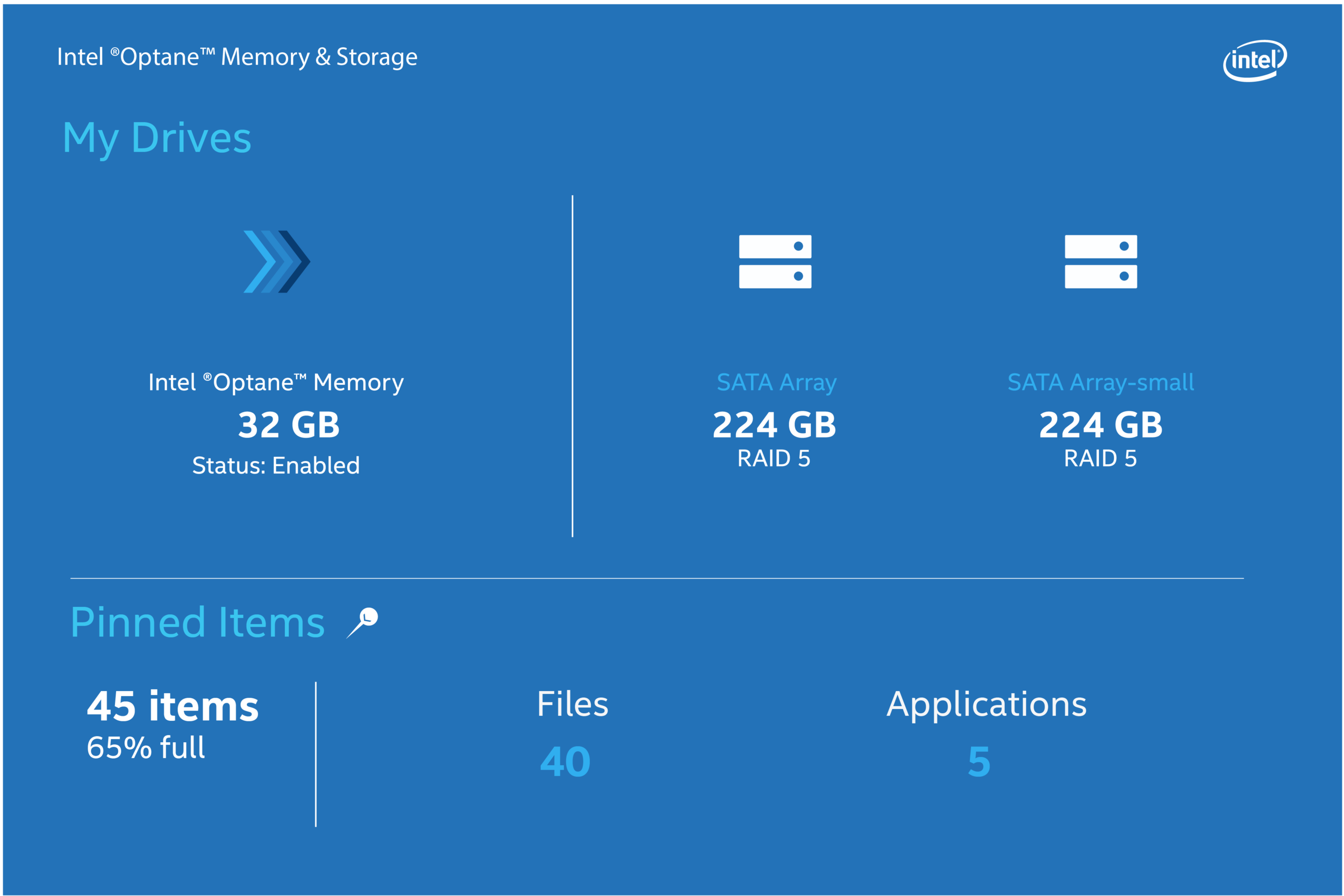Viewport: 1344px width, 896px height.
Task: Click the Applications count 5
Action: pos(979,762)
